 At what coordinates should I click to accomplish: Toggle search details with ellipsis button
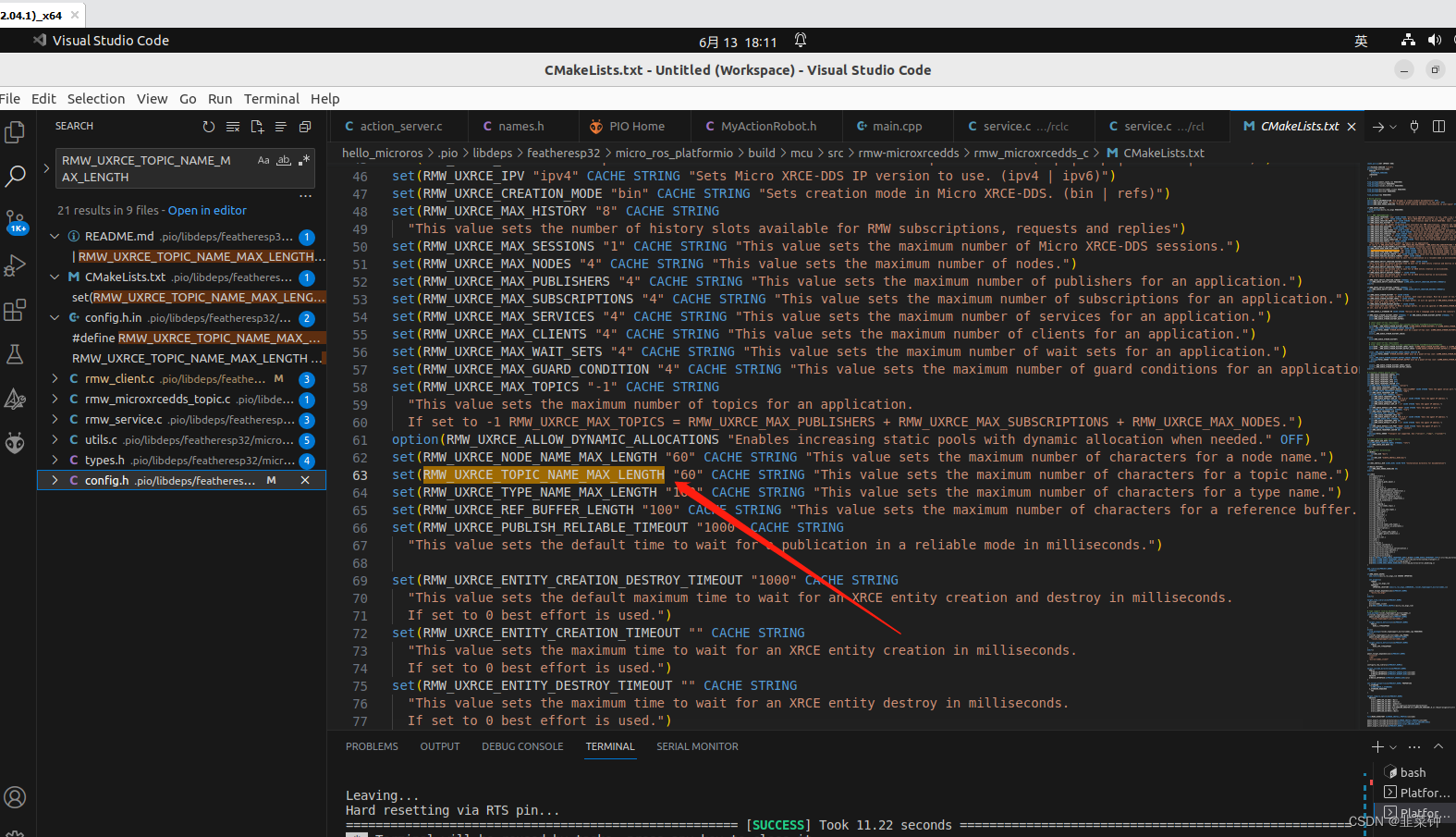[305, 195]
